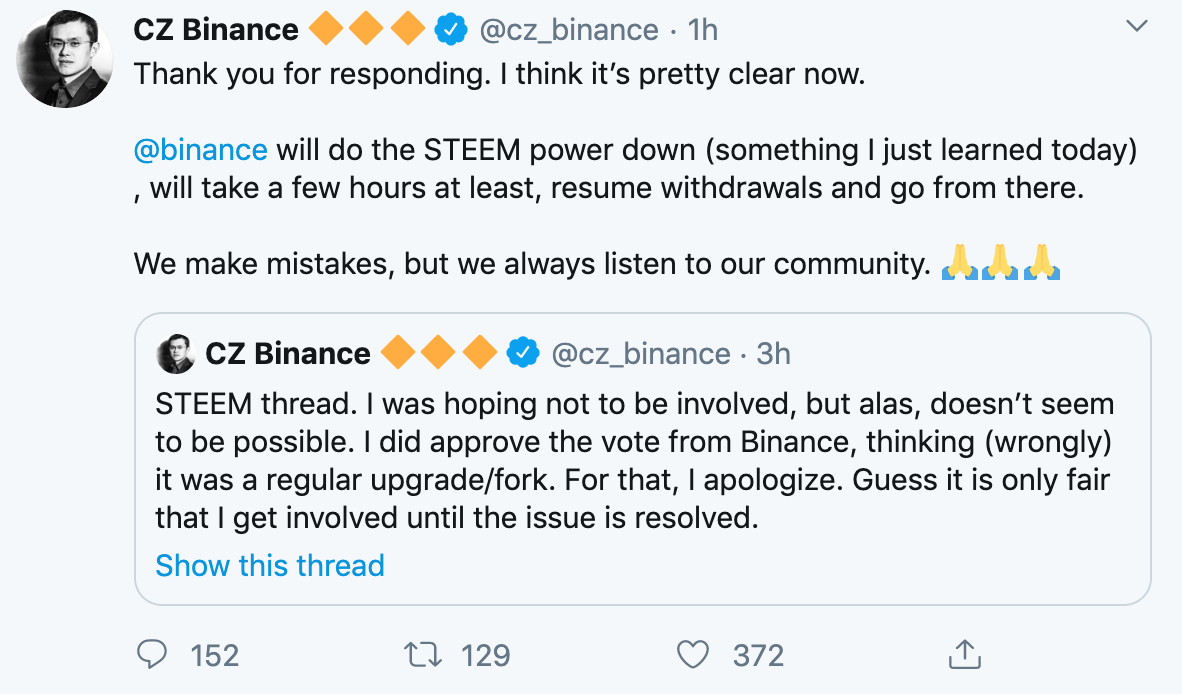Click the praying hands emoji
Screen dimensions: 1182x694
point(1001,264)
